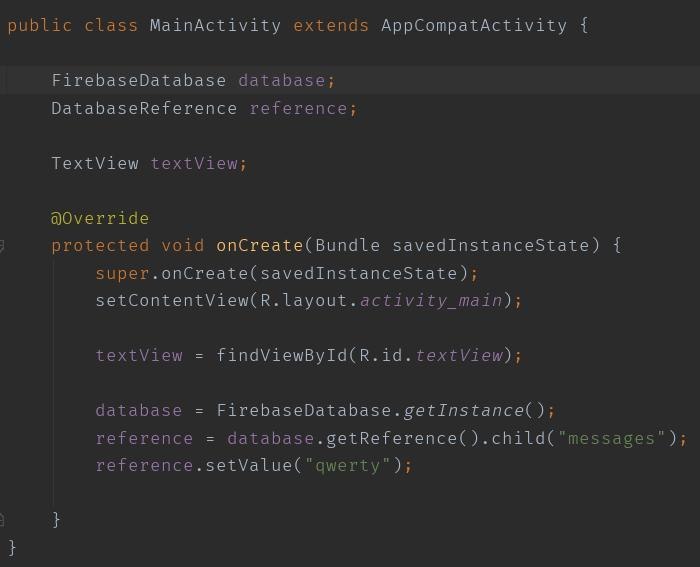Click "database" in the FirebaseDatabase field declaration
The width and height of the screenshot is (700, 567).
pos(282,80)
